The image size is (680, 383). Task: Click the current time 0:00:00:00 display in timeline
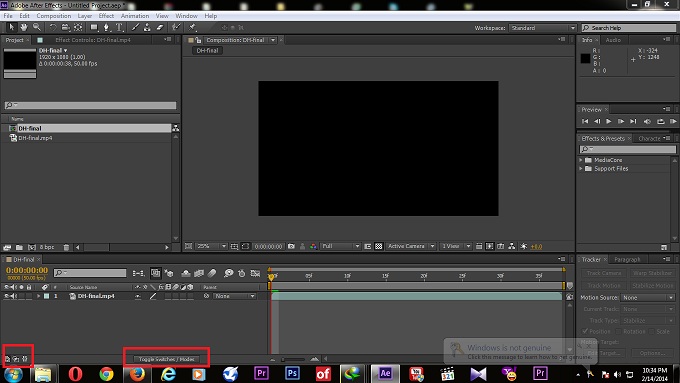coord(27,270)
